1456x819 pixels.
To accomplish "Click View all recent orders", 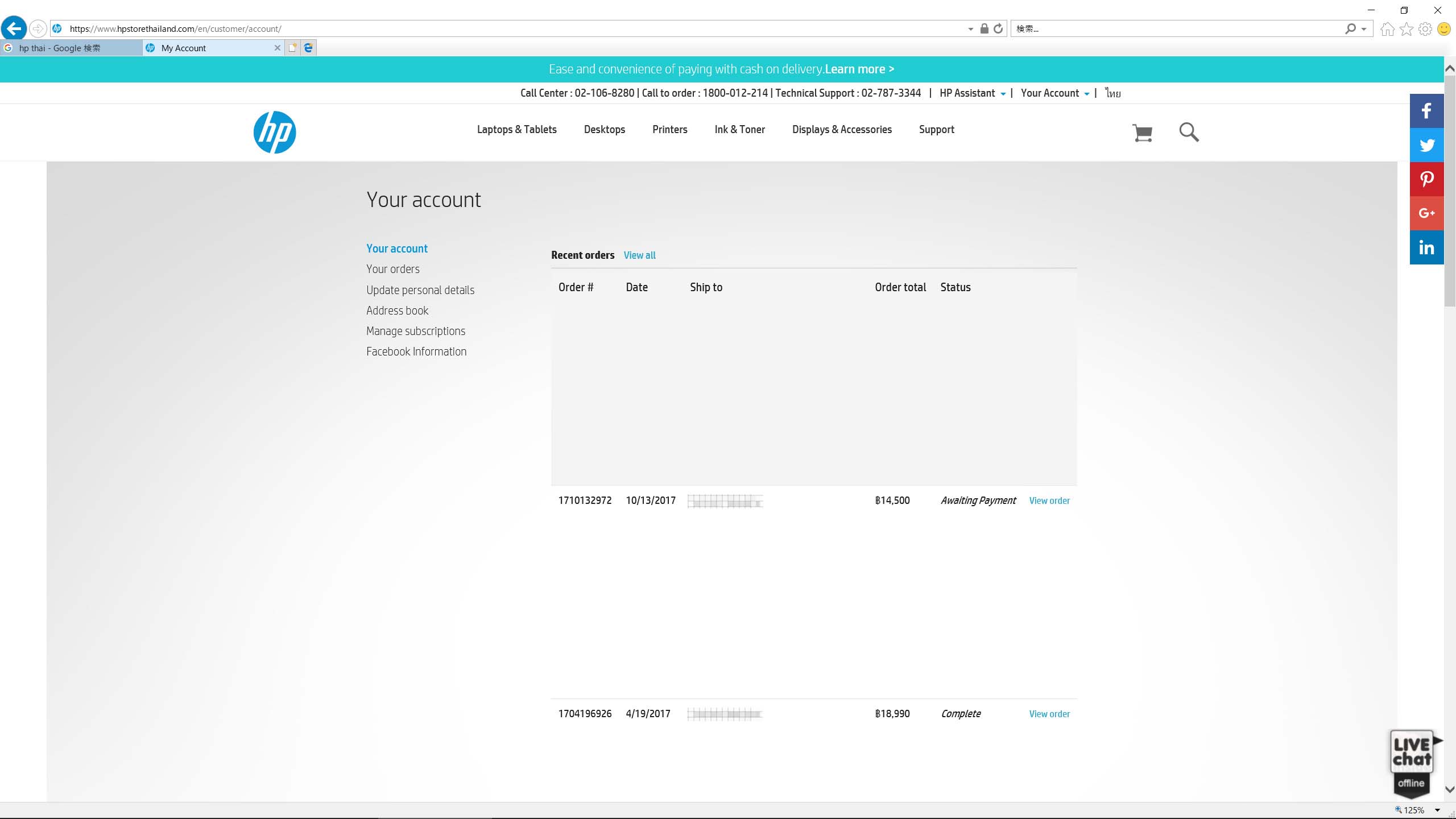I will pos(639,255).
